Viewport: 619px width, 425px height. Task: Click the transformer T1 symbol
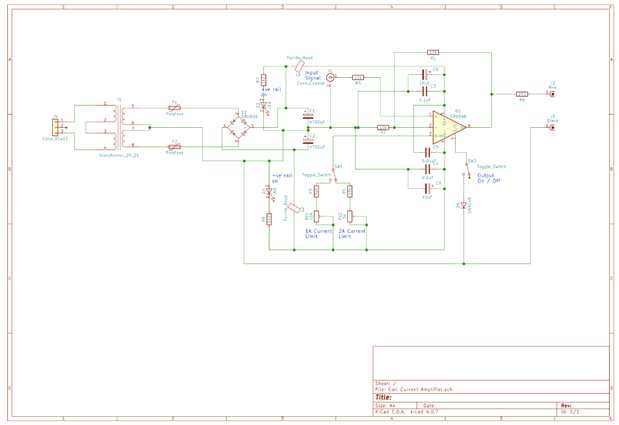click(x=119, y=127)
